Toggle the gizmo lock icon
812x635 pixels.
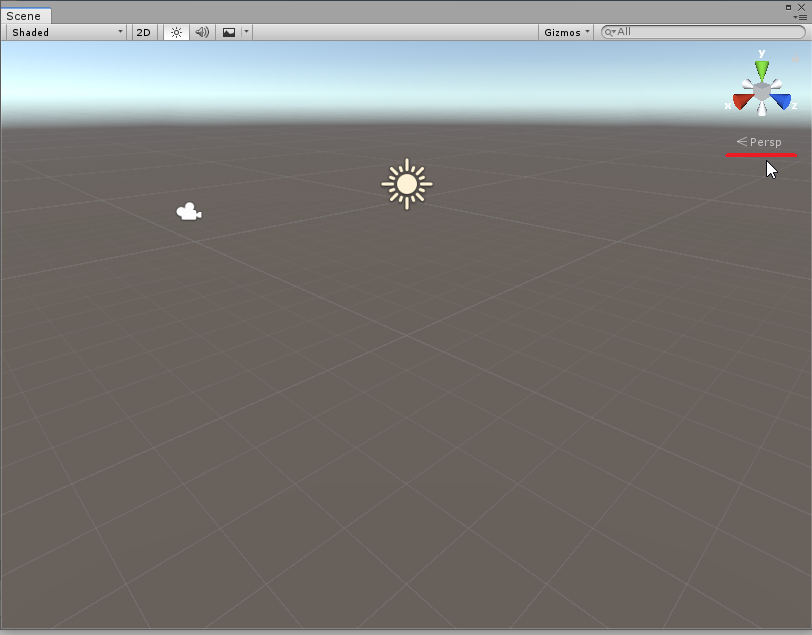[795, 59]
